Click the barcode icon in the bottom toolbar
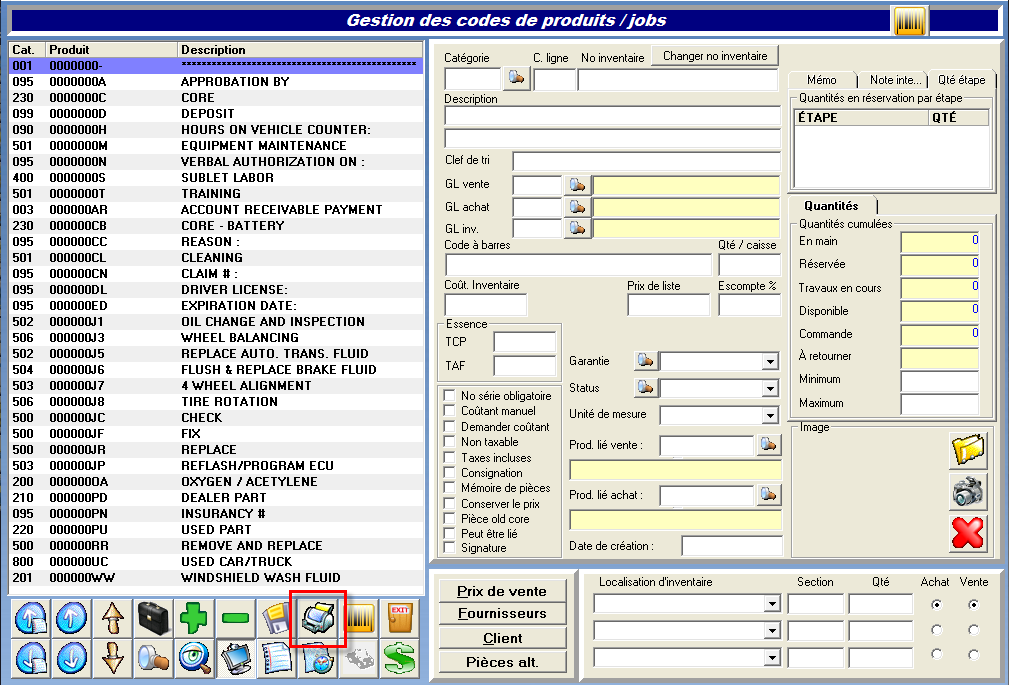The image size is (1009, 685). pyautogui.click(x=360, y=619)
